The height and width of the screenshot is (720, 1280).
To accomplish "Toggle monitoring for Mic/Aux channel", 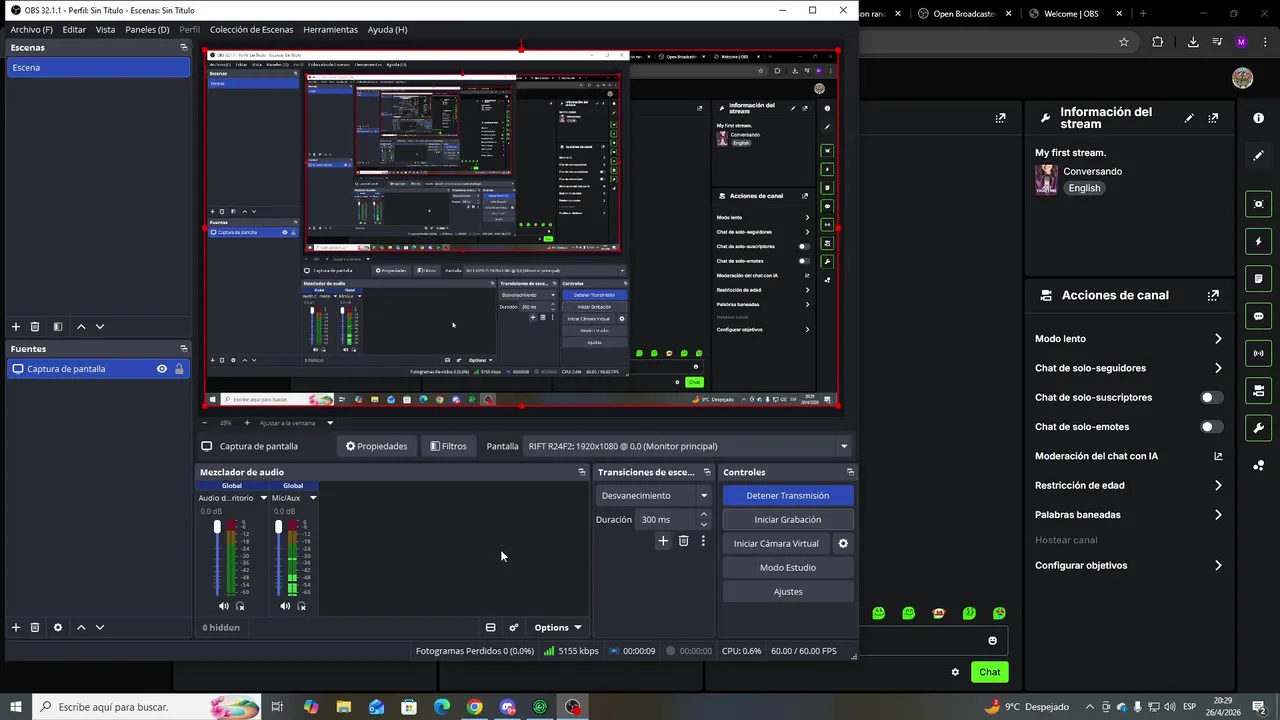I will pos(301,606).
